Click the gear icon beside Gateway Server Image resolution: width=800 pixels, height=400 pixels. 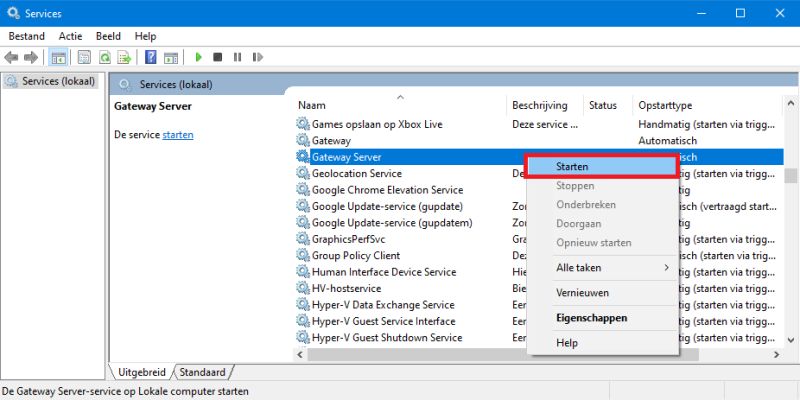pos(303,157)
